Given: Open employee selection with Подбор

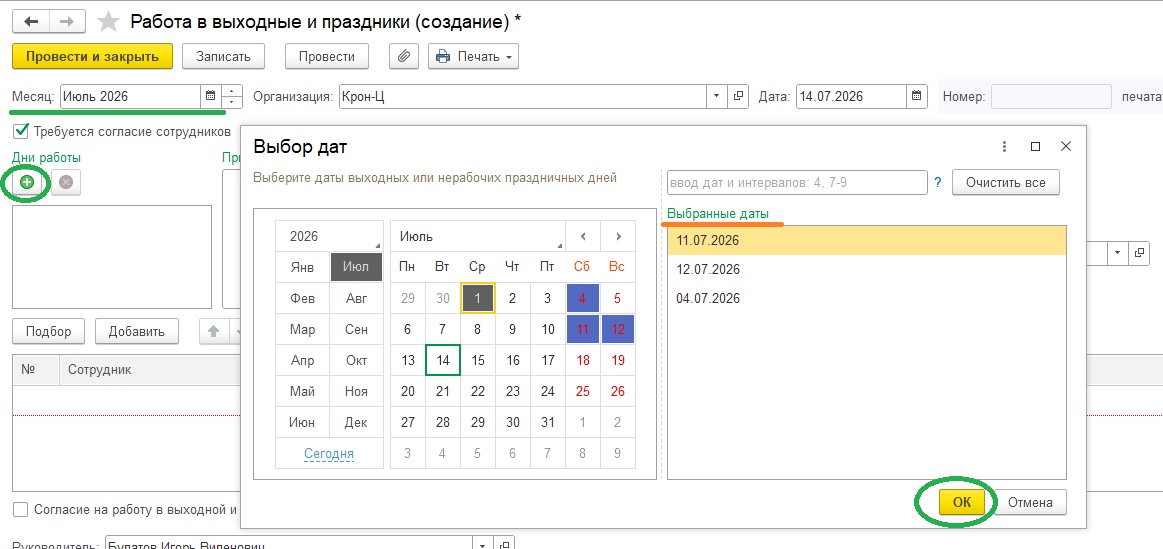Looking at the screenshot, I should tap(48, 332).
